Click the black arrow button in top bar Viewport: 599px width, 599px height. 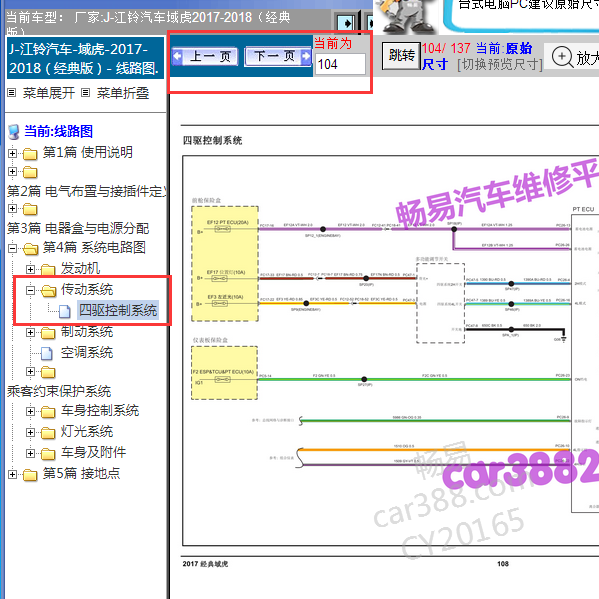pos(347,23)
